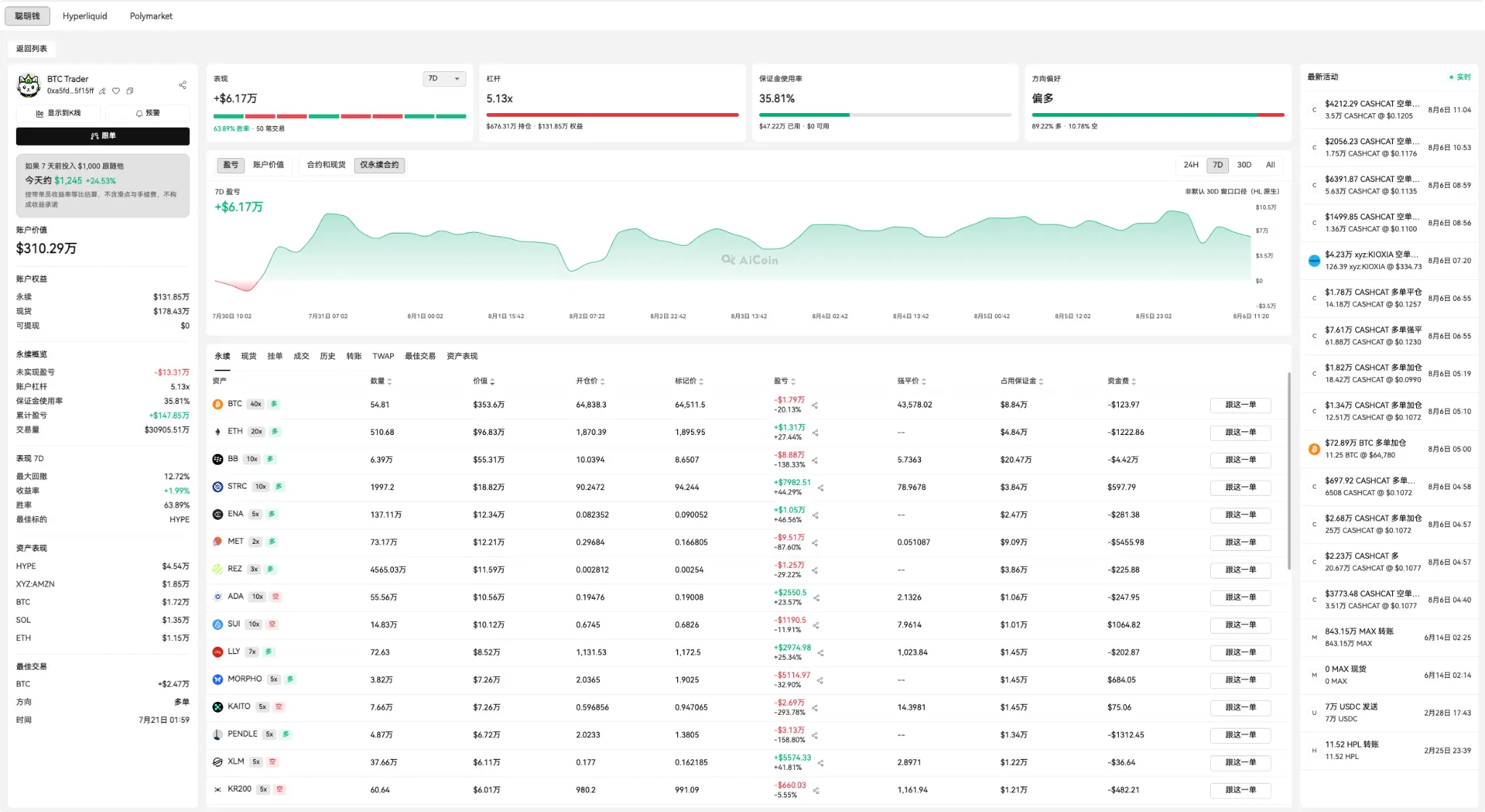Screen dimensions: 1485x812
Task: Toggle the 实时 live indicator in latest activity
Action: click(1460, 78)
